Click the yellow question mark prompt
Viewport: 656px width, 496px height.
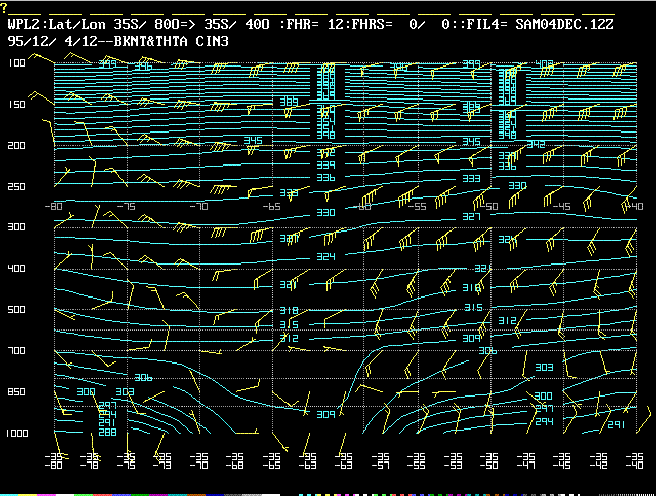click(x=4, y=8)
